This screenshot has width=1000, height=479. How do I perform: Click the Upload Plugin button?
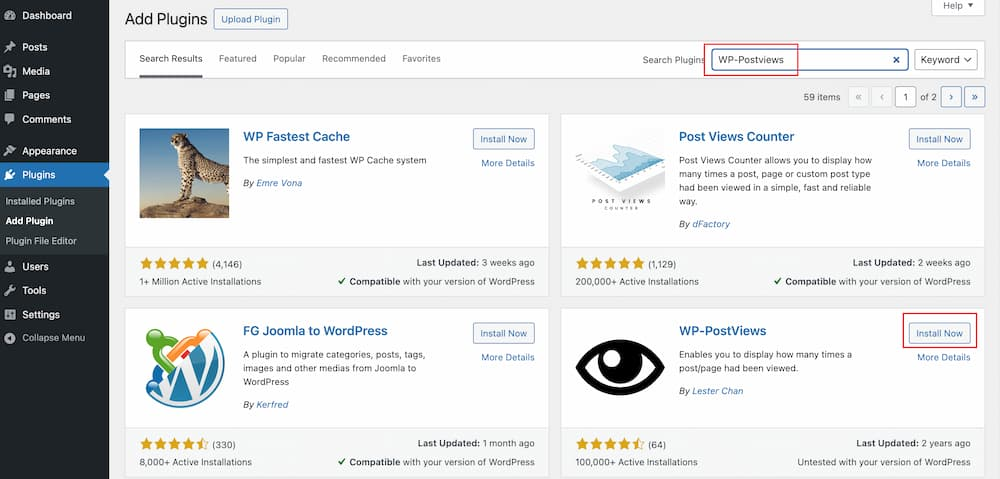pos(251,19)
